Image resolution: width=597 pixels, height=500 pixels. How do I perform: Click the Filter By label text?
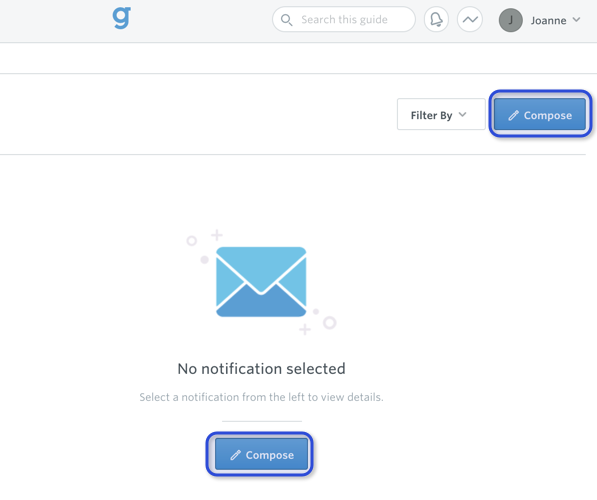(431, 115)
